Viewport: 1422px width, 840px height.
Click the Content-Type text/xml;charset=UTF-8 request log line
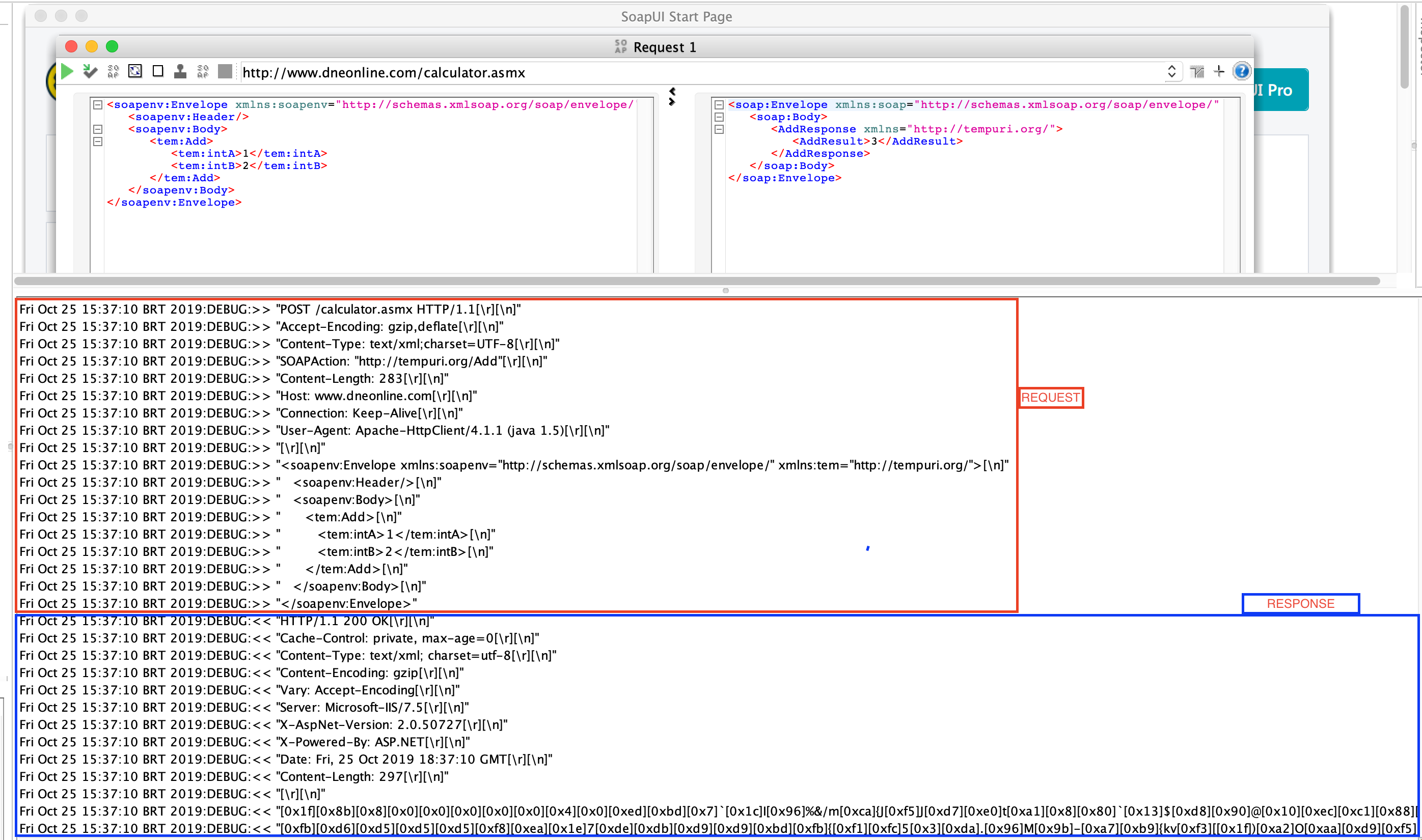(289, 344)
